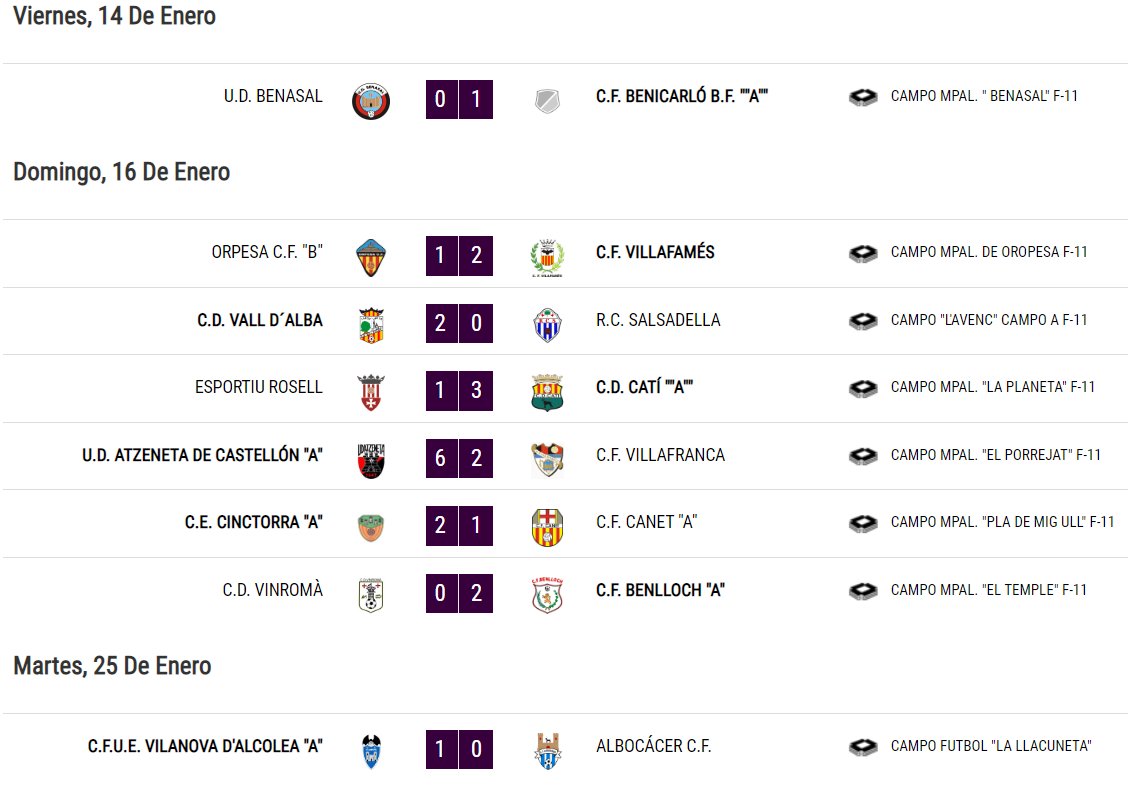The image size is (1128, 788).
Task: Open the C.F. Benlloch "A" crest
Action: [547, 595]
